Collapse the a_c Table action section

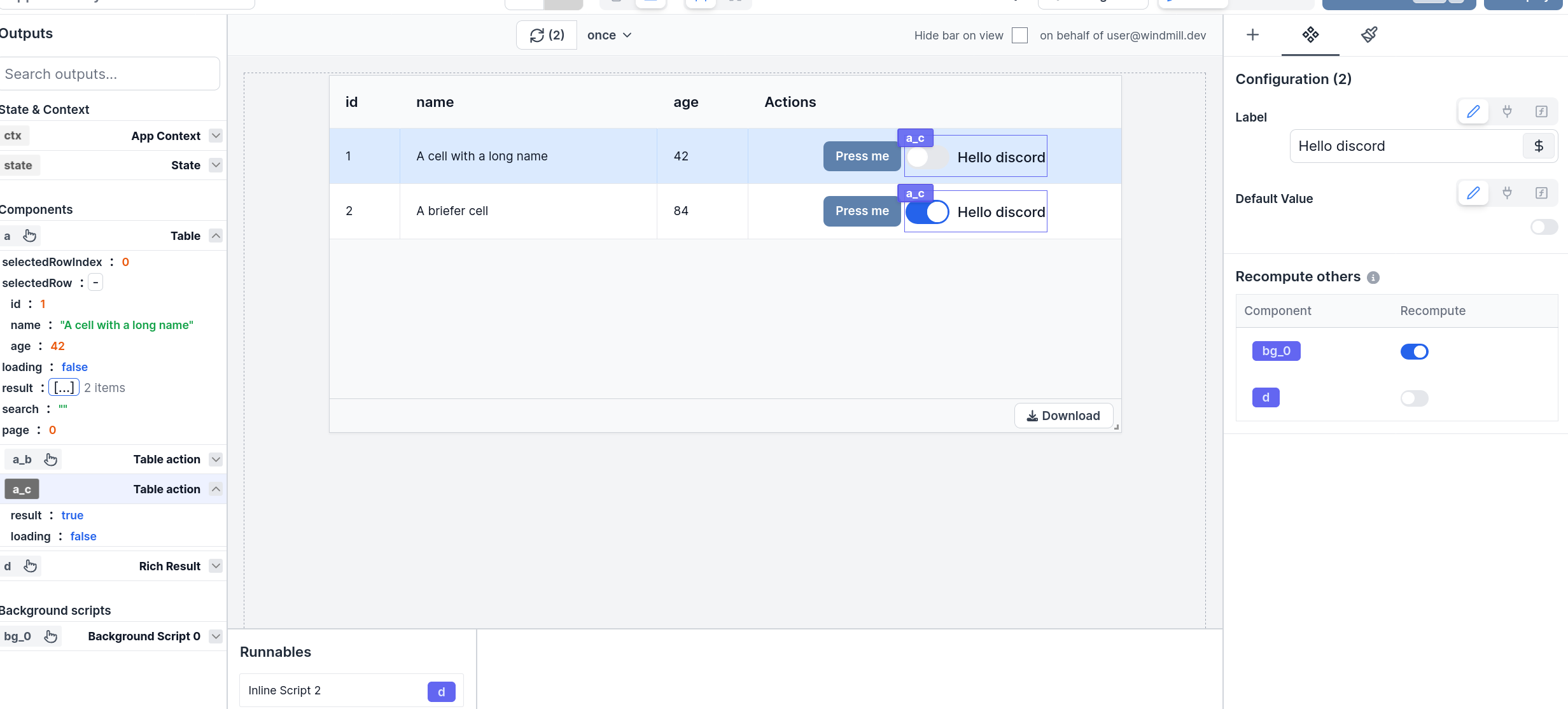216,489
